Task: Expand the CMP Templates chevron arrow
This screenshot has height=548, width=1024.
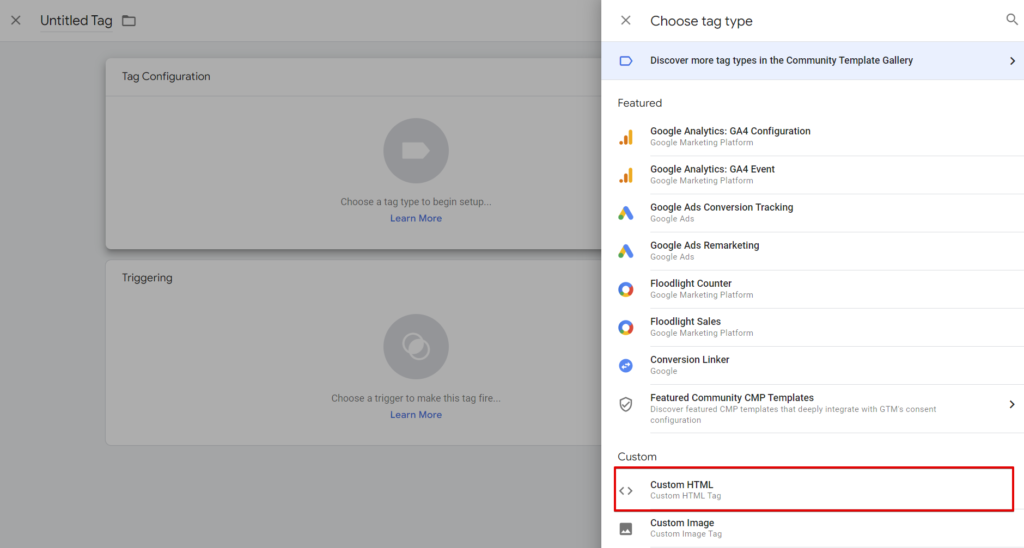Action: click(1012, 404)
